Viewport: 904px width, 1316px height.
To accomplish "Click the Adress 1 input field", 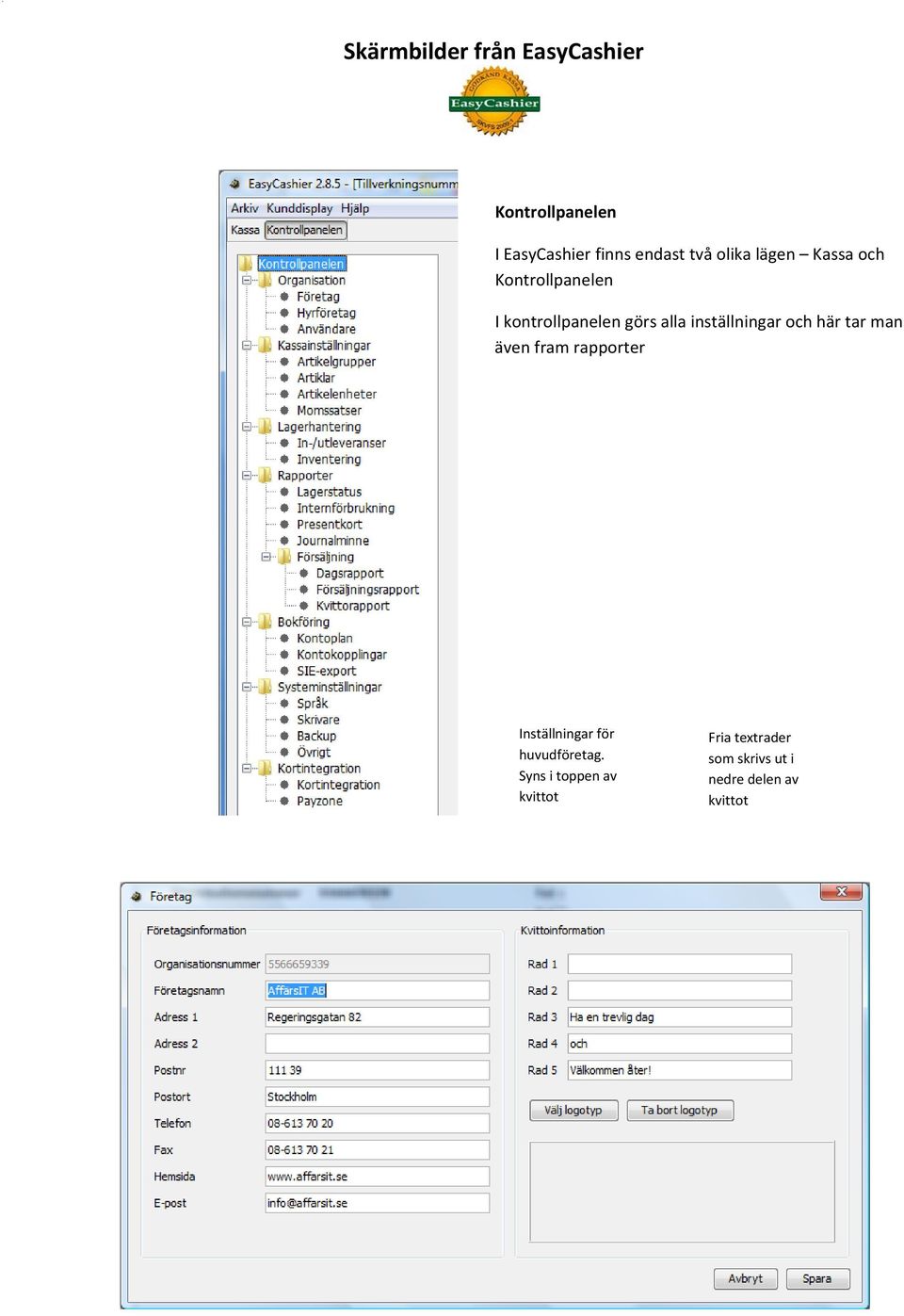I will click(378, 1017).
